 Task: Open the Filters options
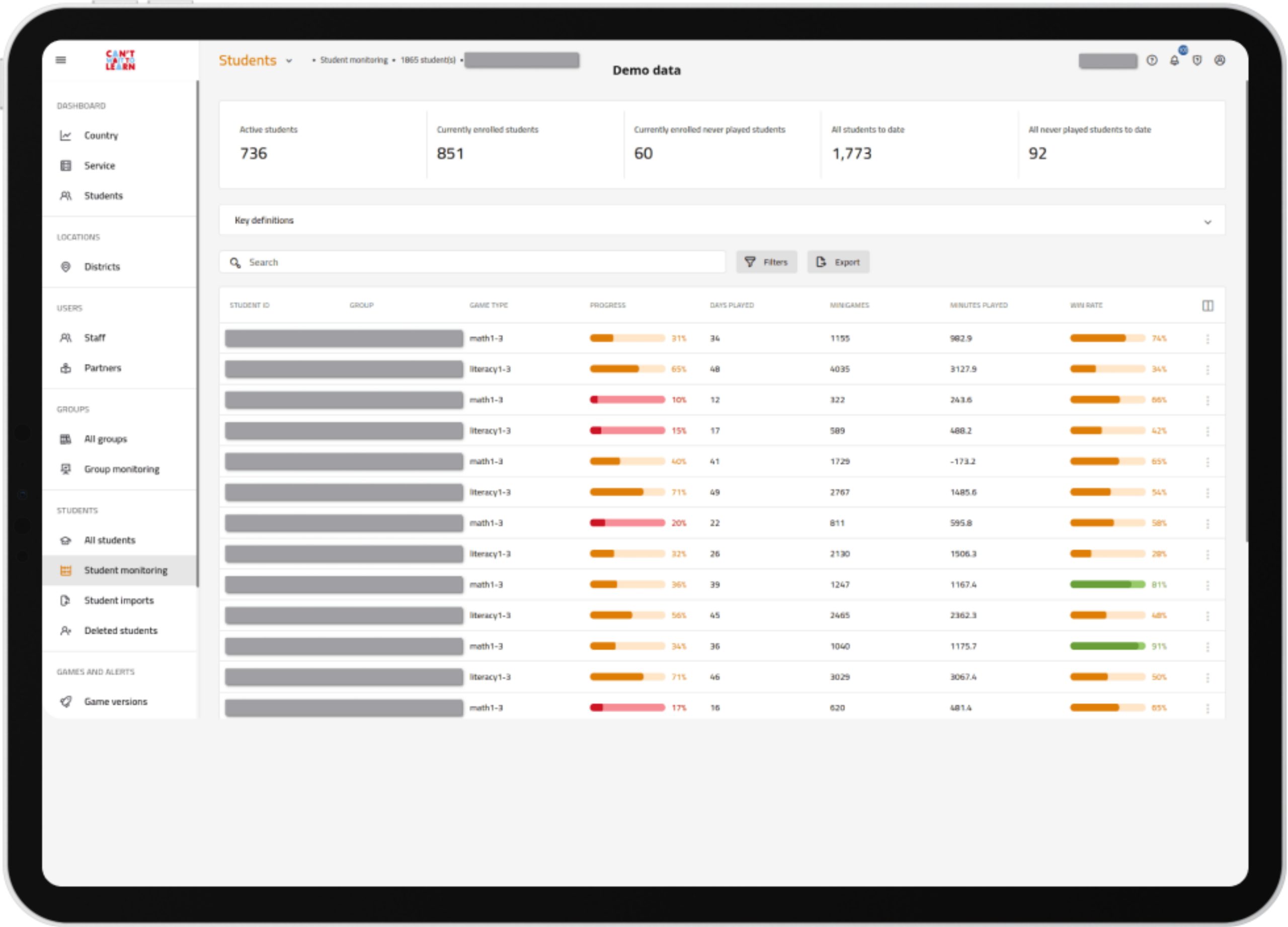tap(766, 262)
